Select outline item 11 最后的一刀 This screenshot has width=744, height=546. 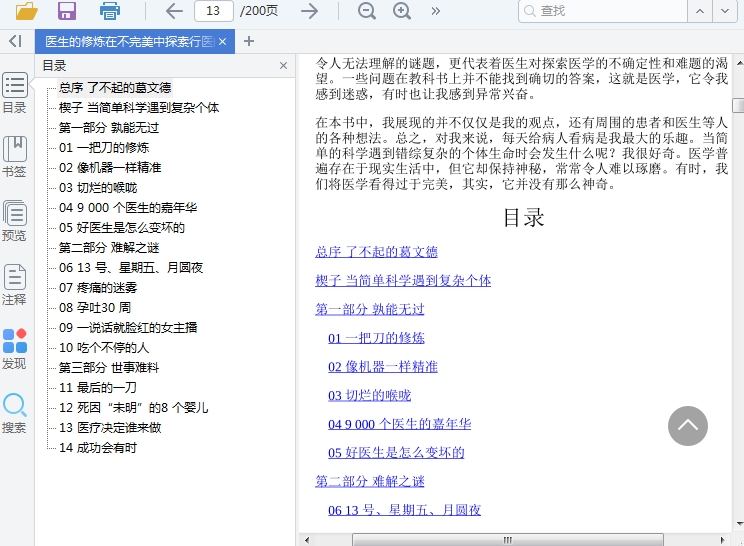[x=98, y=388]
